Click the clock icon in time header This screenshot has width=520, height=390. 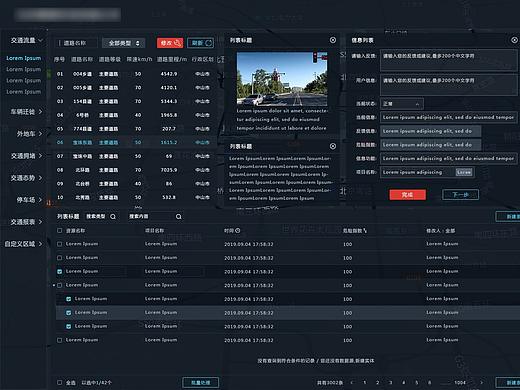point(238,230)
